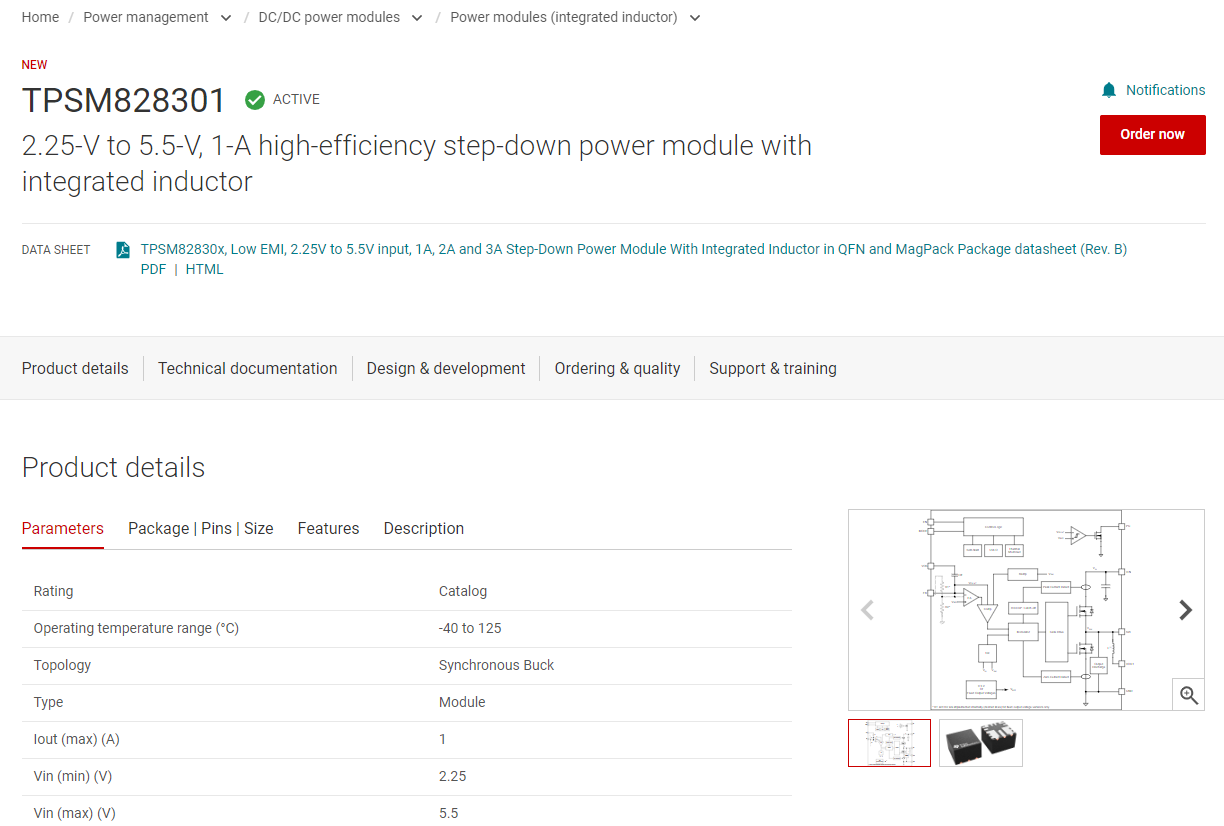Click the Topology parameter label

click(x=62, y=665)
